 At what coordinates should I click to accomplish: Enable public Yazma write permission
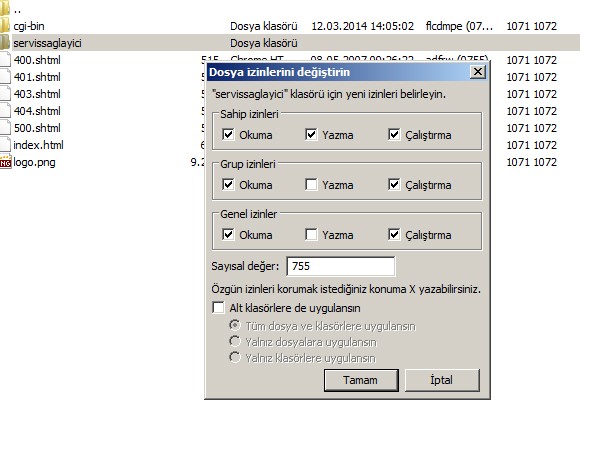point(311,234)
